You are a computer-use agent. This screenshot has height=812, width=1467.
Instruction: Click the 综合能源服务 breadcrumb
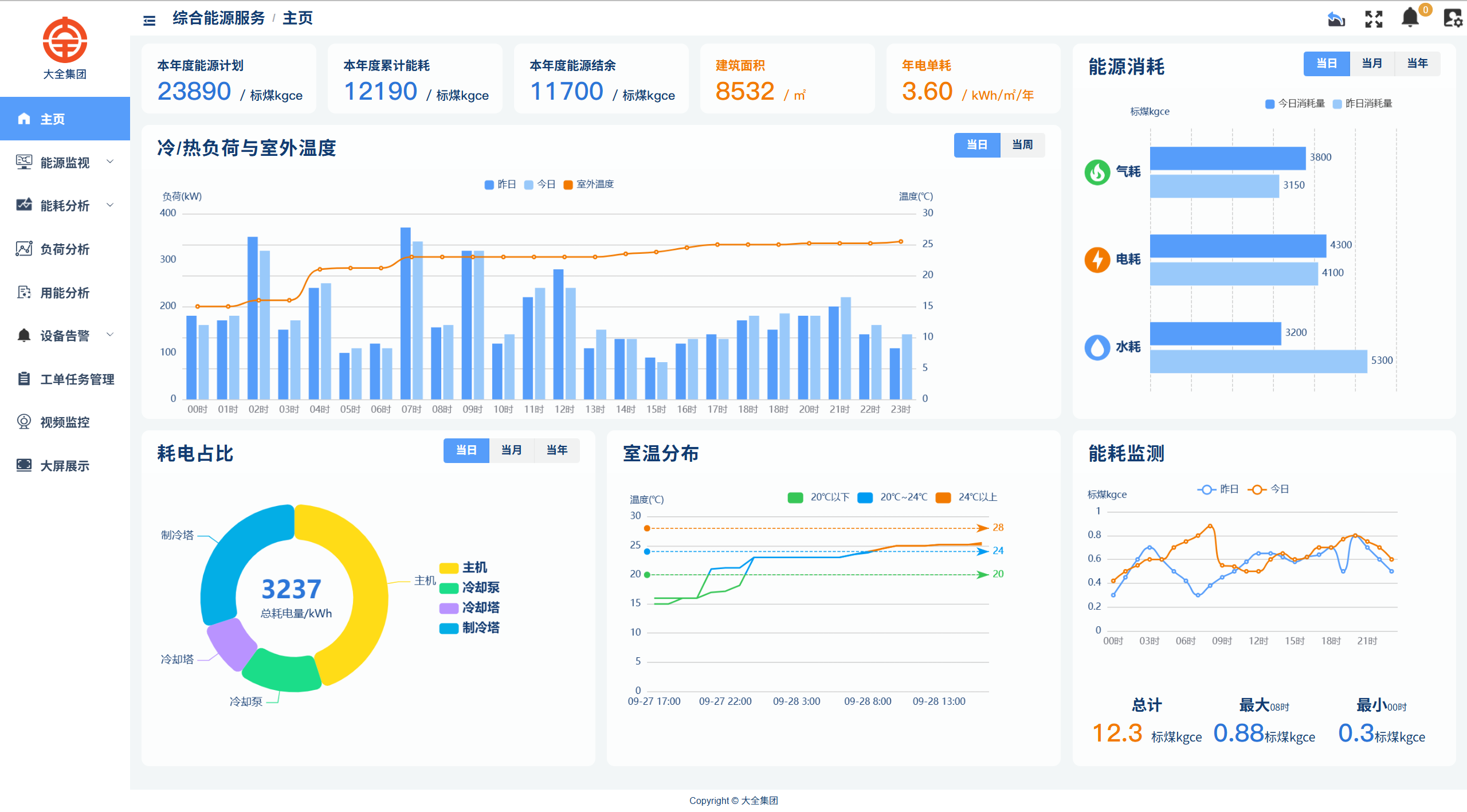click(x=219, y=18)
